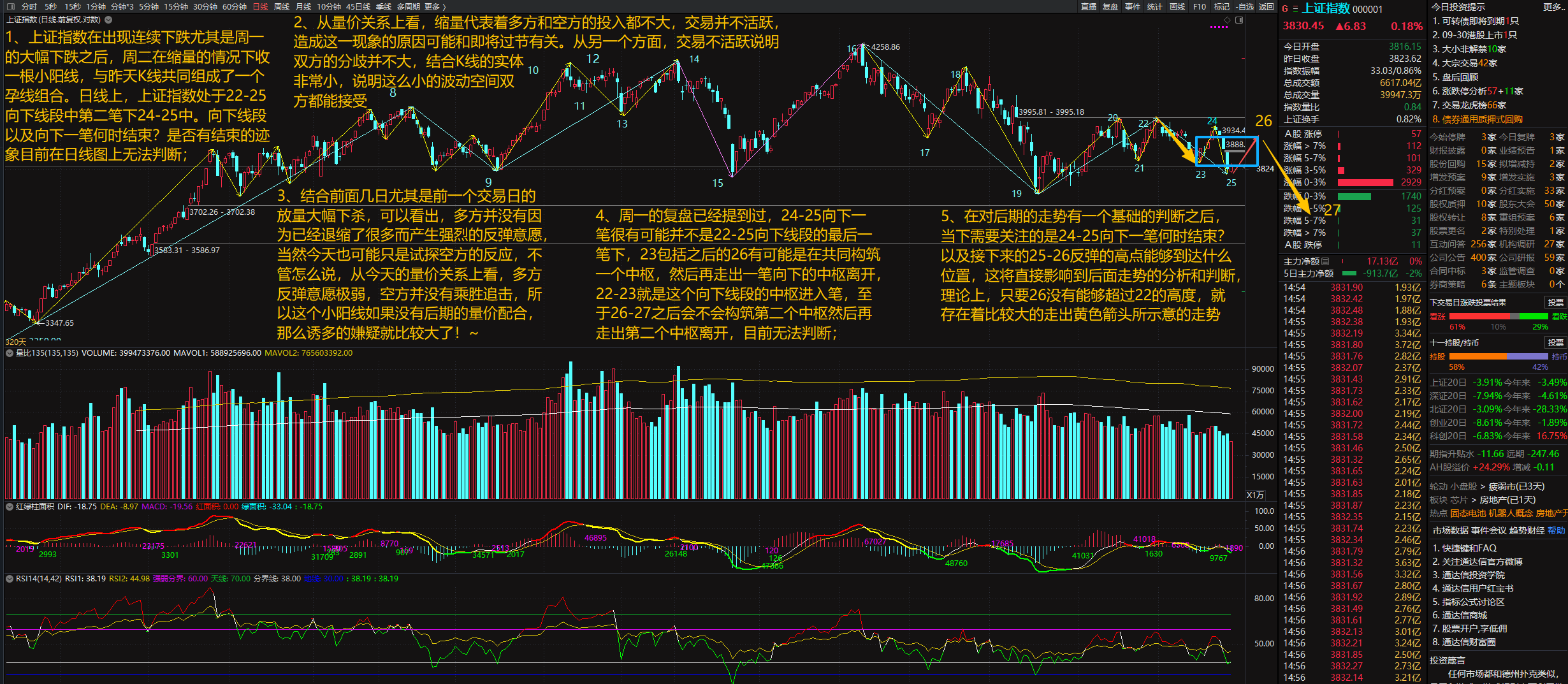This screenshot has height=684, width=1568.
Task: Click the green lines icon before 上证指数
Action: coord(1295,9)
